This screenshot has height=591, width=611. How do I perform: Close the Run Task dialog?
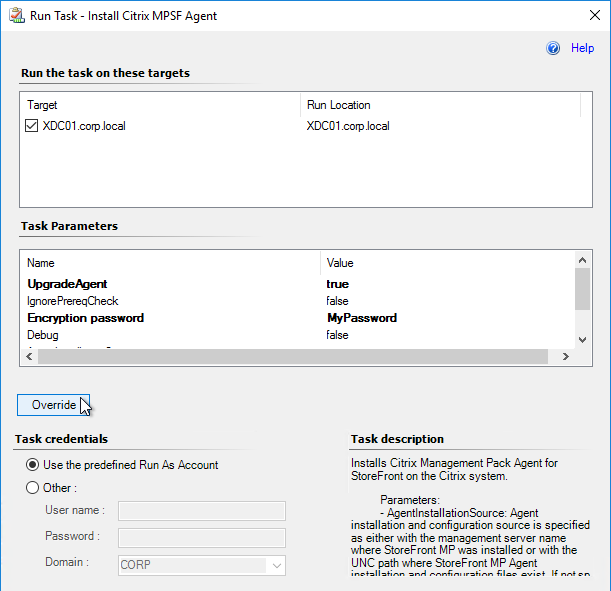click(x=595, y=15)
